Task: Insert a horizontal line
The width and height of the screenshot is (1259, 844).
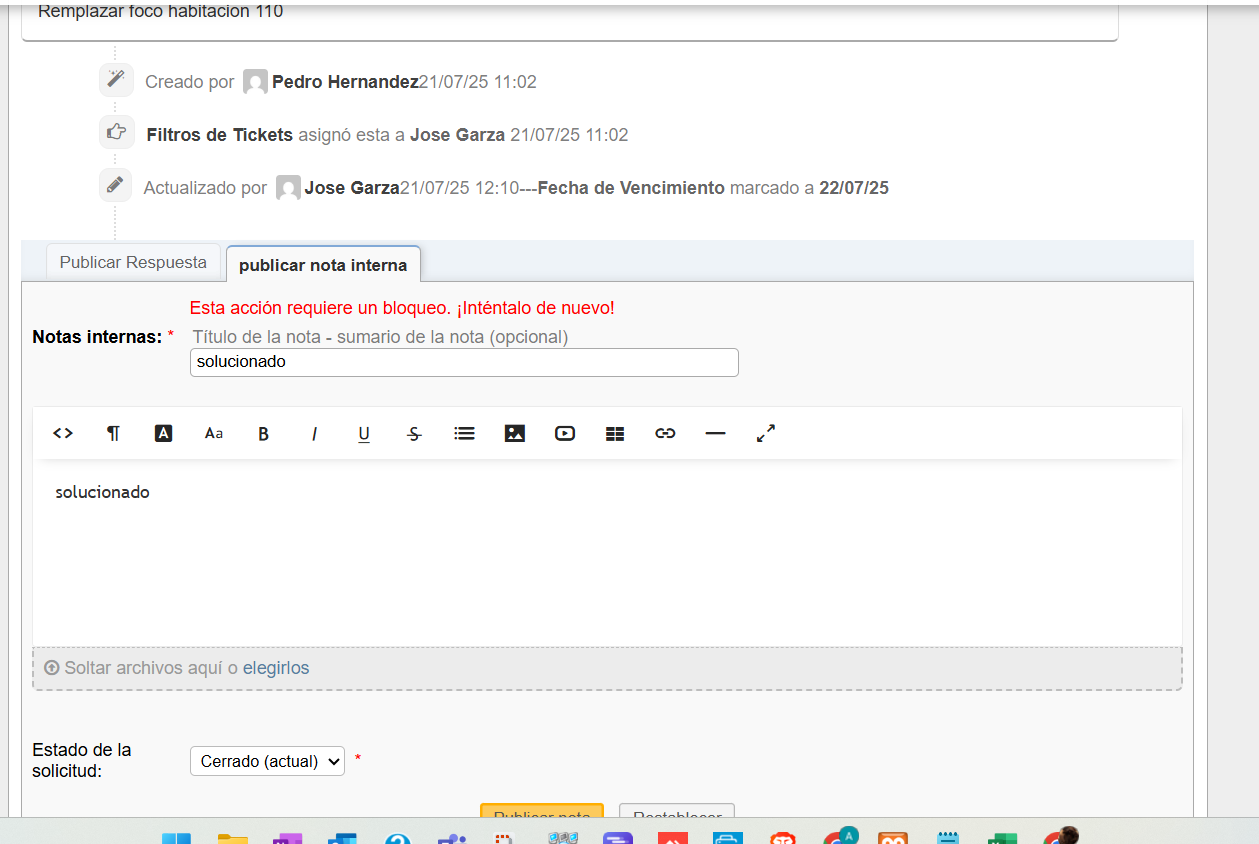Action: [715, 433]
